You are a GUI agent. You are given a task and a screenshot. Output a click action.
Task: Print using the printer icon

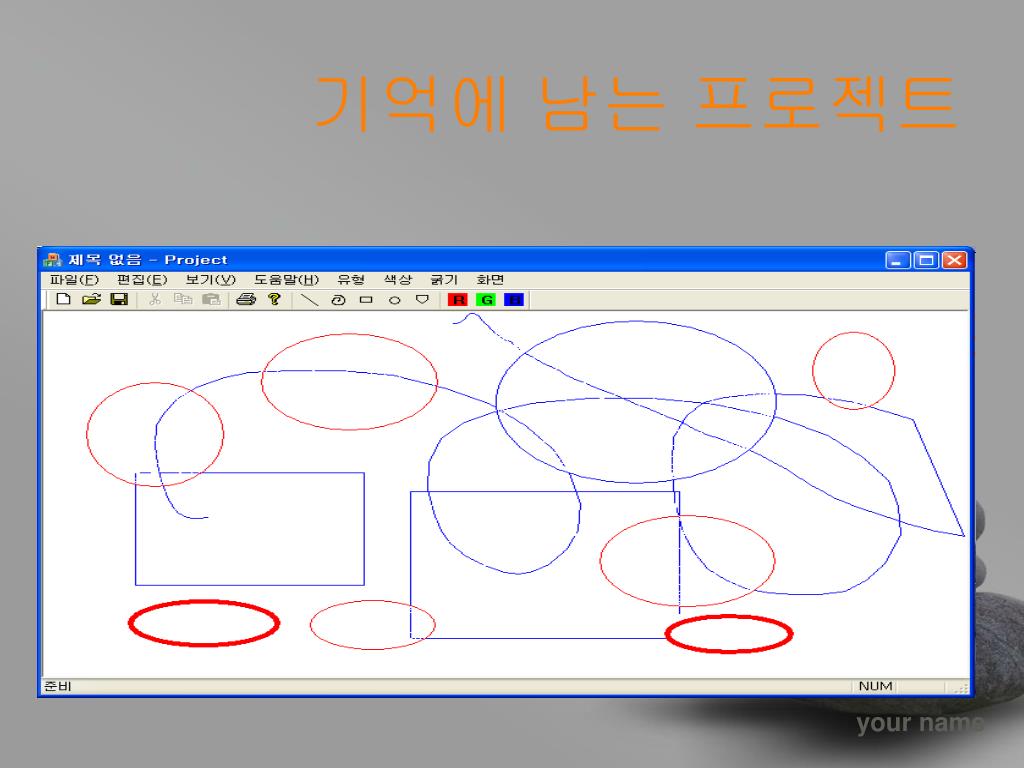(x=246, y=299)
